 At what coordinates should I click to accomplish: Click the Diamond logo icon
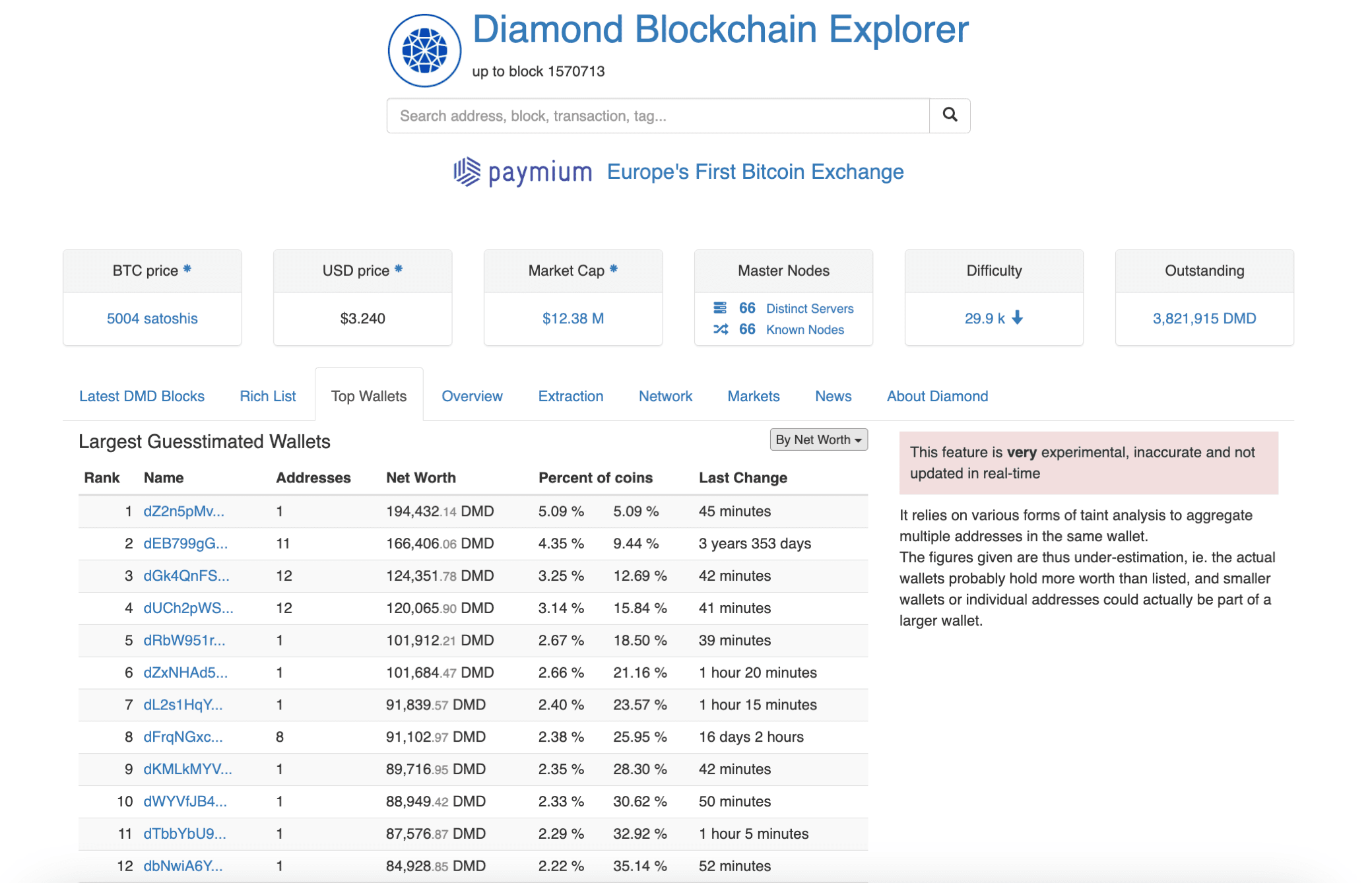click(x=424, y=50)
